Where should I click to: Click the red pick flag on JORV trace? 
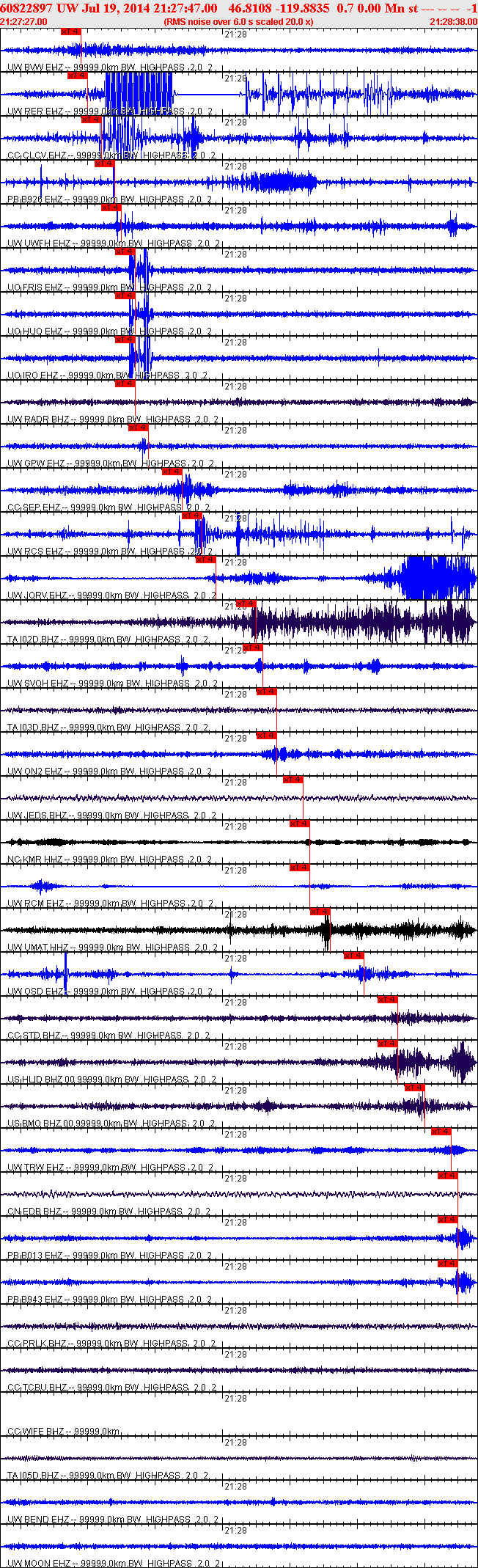click(205, 560)
